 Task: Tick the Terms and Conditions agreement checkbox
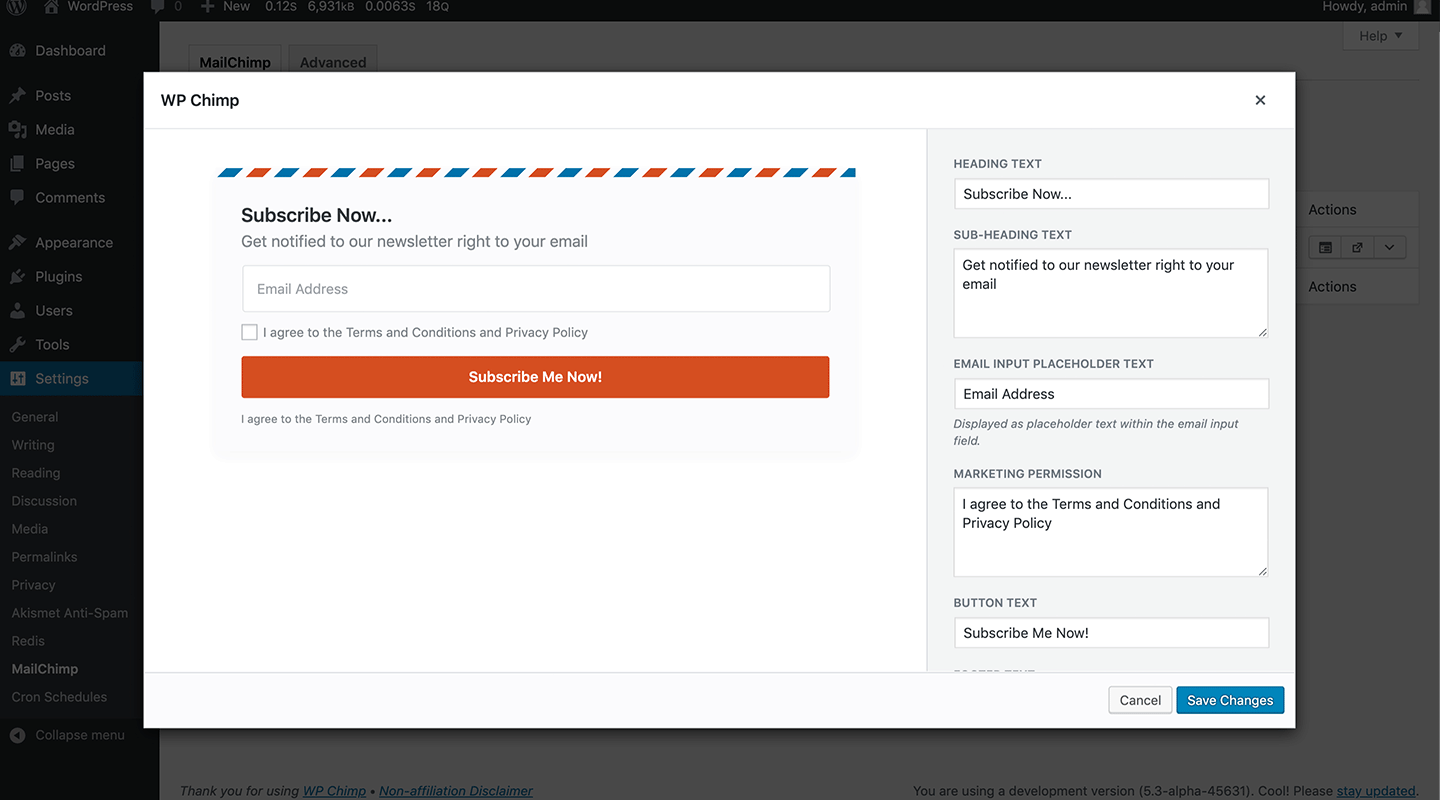(x=249, y=332)
